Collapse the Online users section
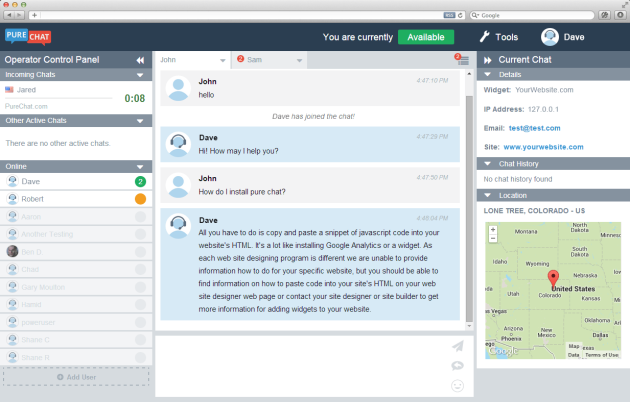This screenshot has height=402, width=630. 140,167
